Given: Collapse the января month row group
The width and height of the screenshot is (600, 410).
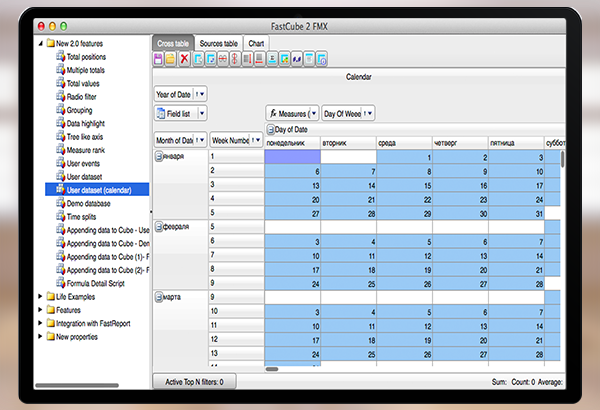Looking at the screenshot, I should tap(159, 157).
